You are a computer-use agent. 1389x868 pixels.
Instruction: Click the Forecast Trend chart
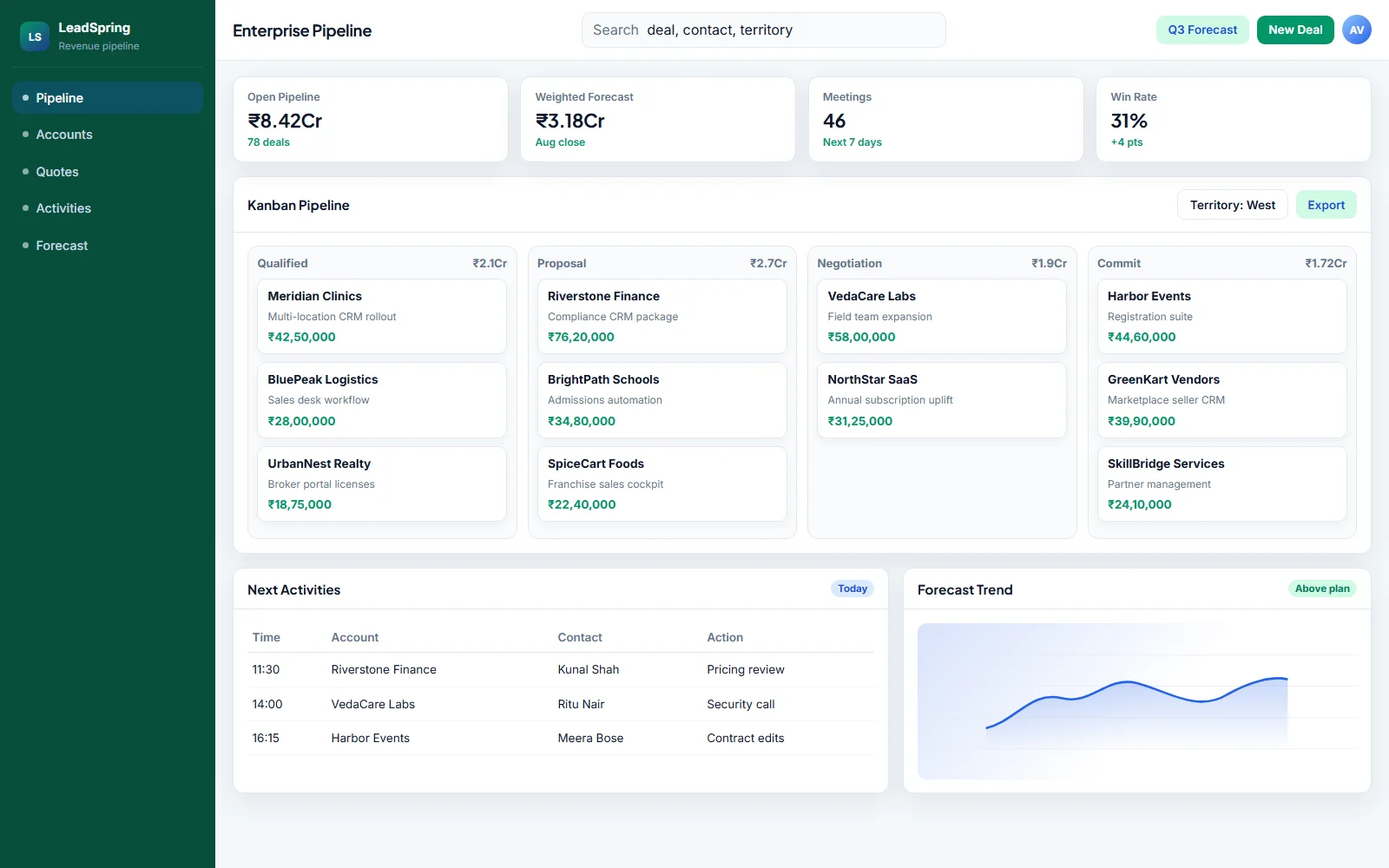point(1136,701)
